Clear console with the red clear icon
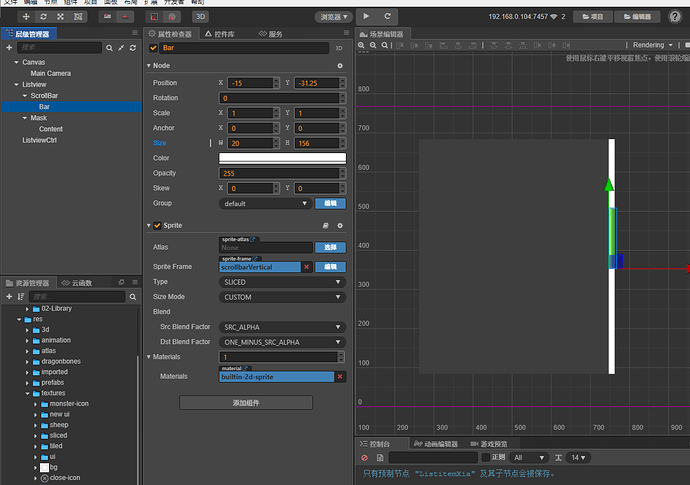690x485 pixels. (365, 457)
